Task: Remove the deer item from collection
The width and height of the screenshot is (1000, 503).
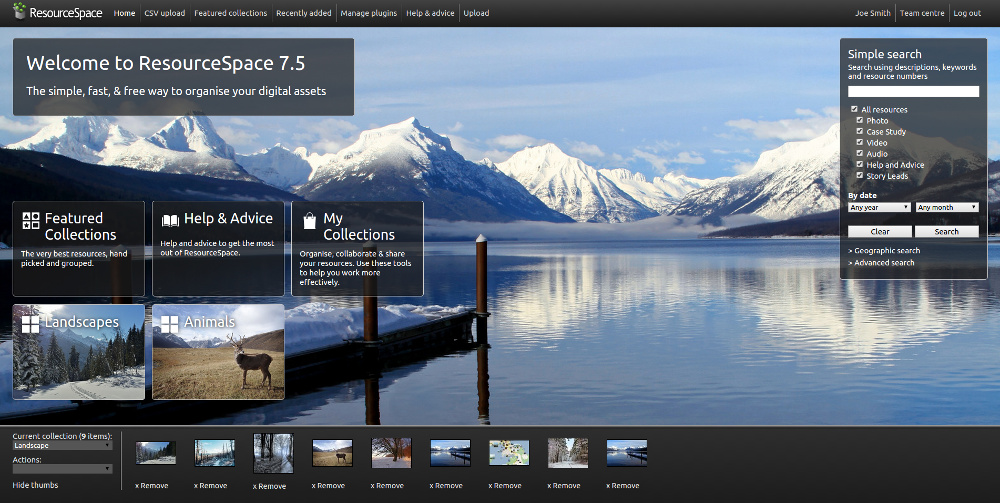Action: pyautogui.click(x=328, y=486)
